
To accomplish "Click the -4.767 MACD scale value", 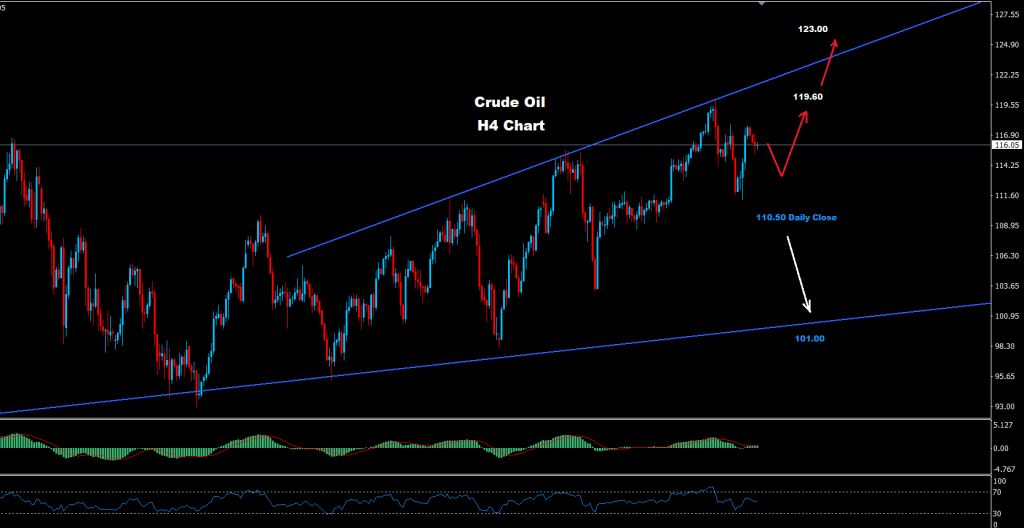I will 1004,469.
